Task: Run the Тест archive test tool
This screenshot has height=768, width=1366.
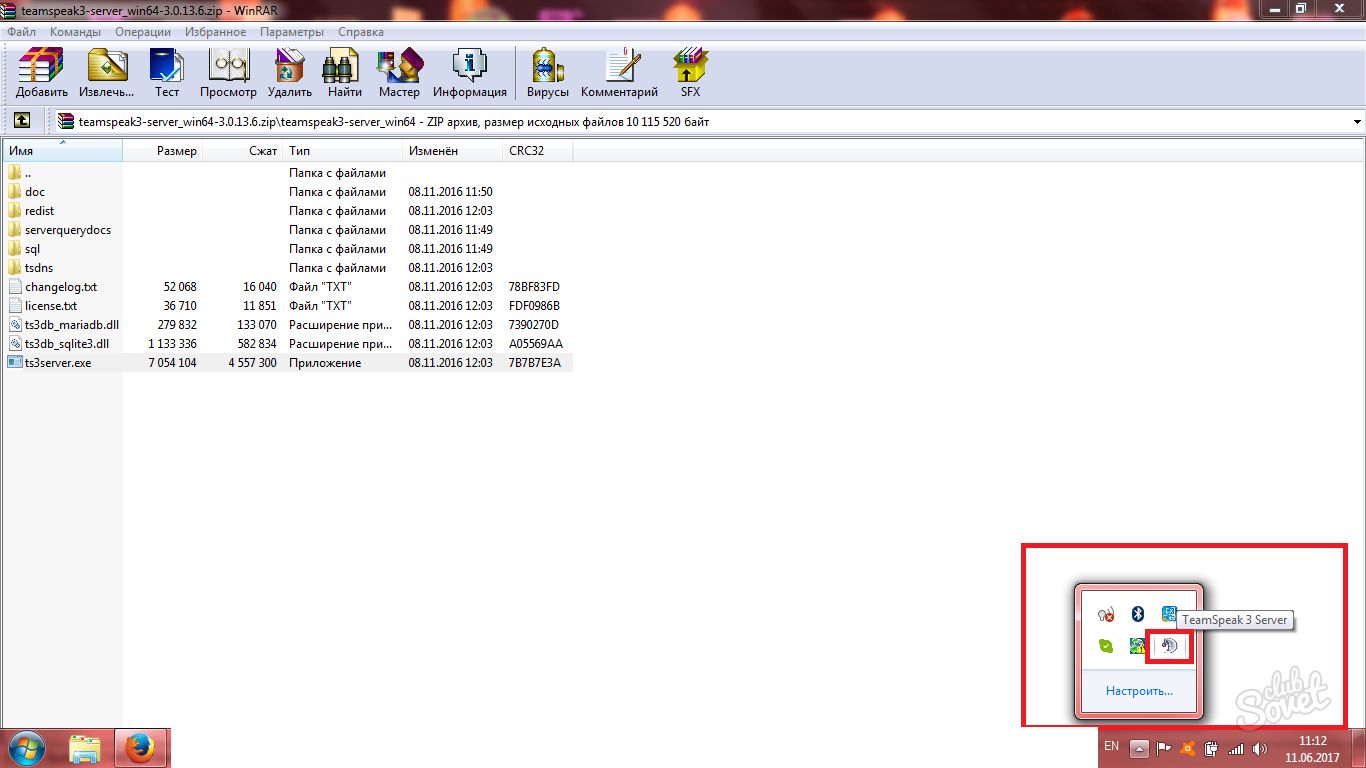Action: [x=166, y=74]
